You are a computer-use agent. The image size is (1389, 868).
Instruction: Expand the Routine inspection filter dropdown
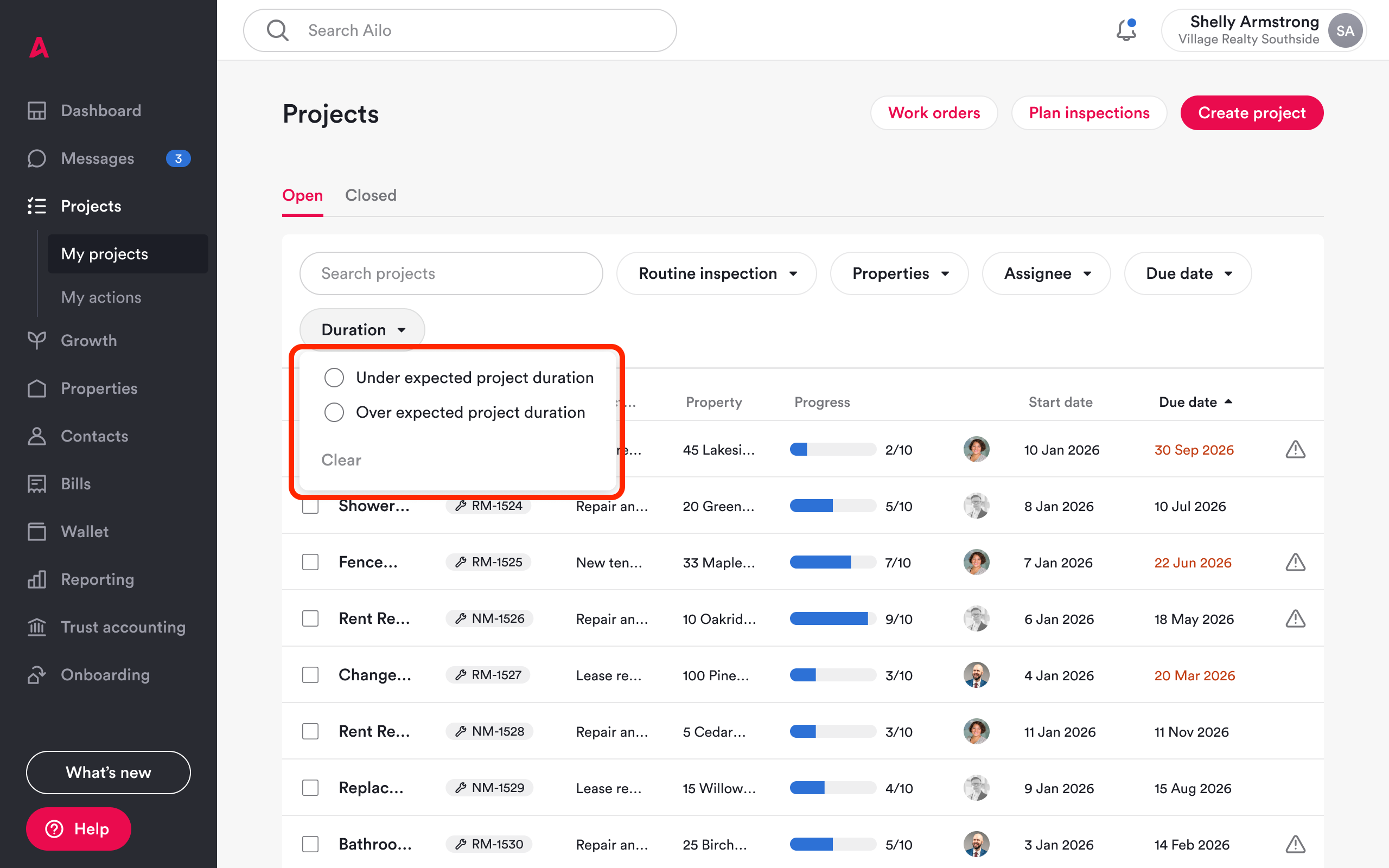pyautogui.click(x=716, y=273)
